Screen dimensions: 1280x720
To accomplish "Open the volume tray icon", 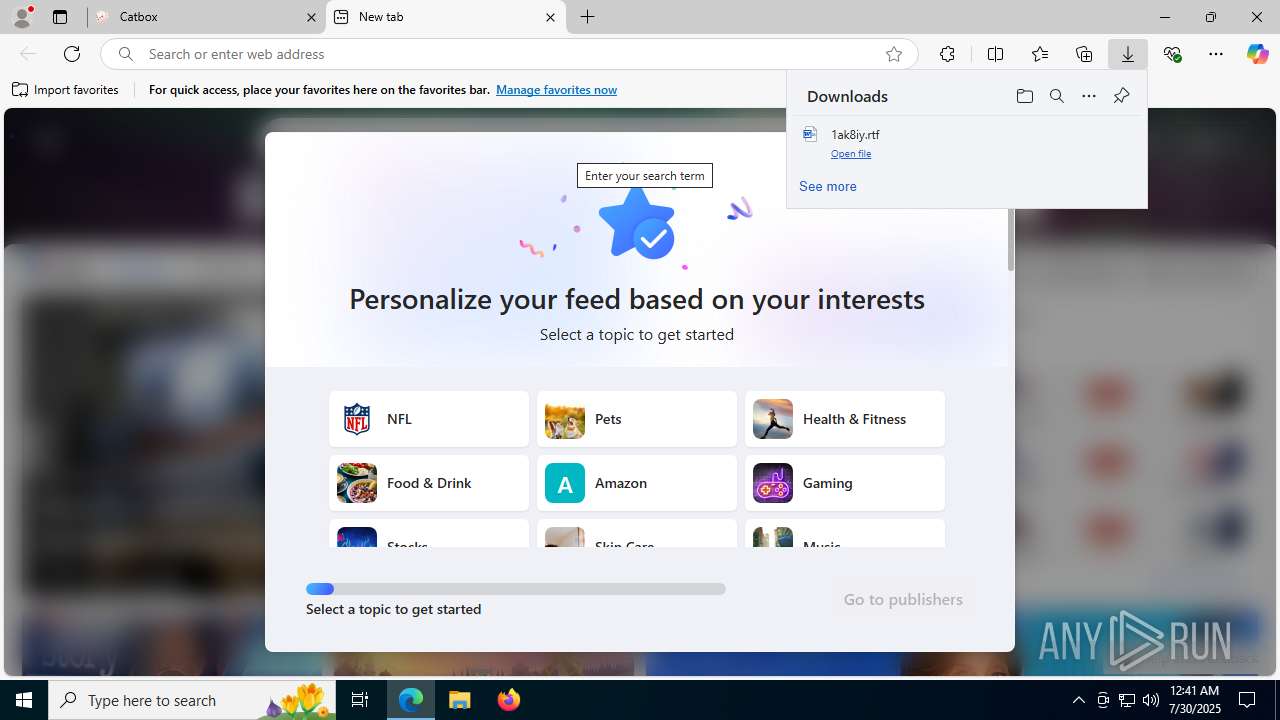I will pos(1150,700).
